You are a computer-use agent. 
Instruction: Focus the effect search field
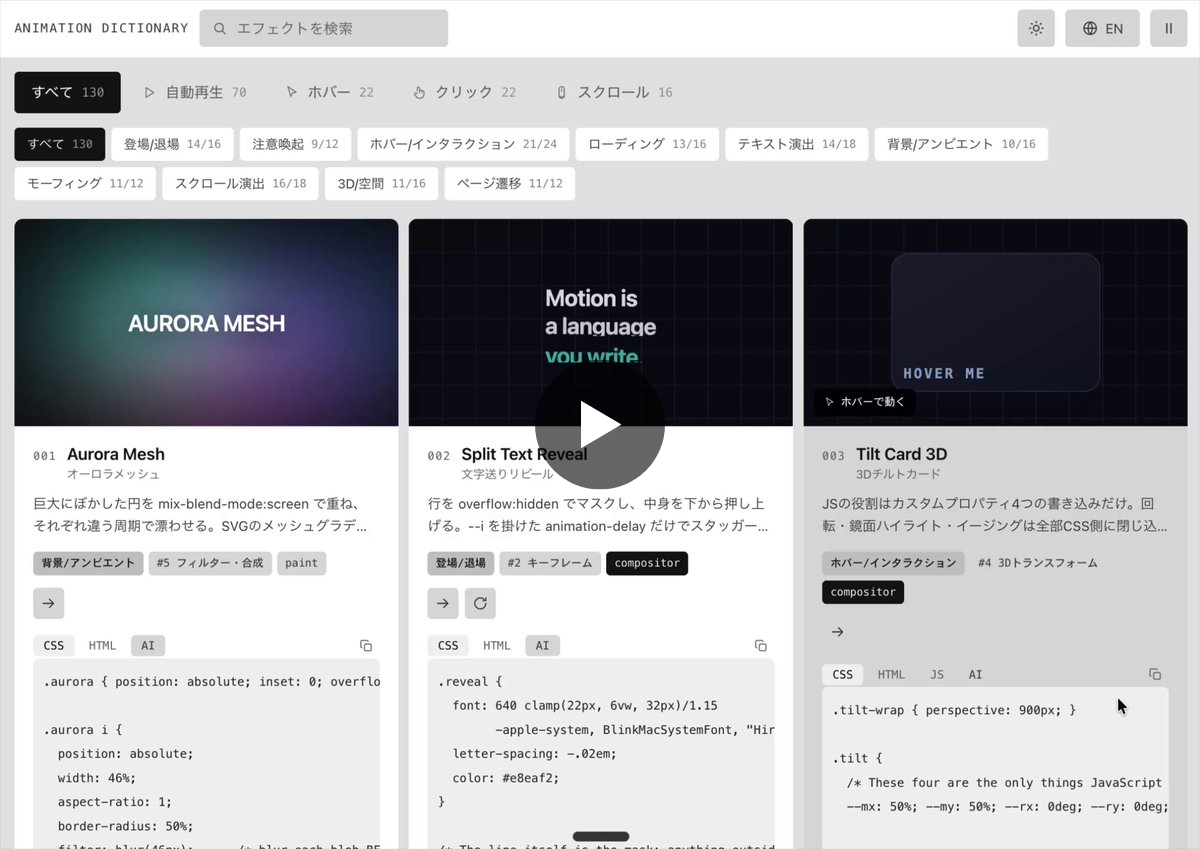(324, 28)
